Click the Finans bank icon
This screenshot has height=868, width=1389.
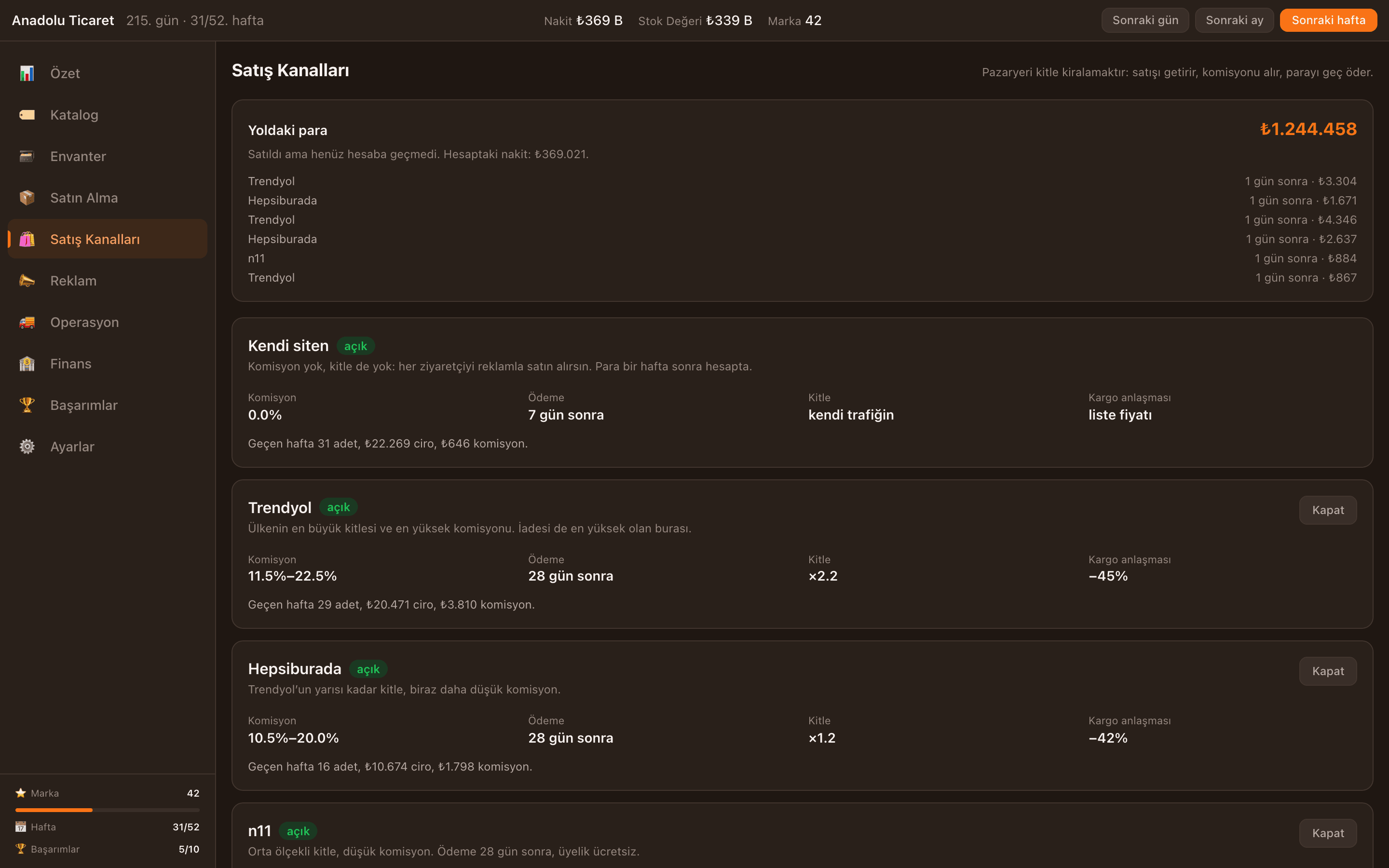pos(27,364)
